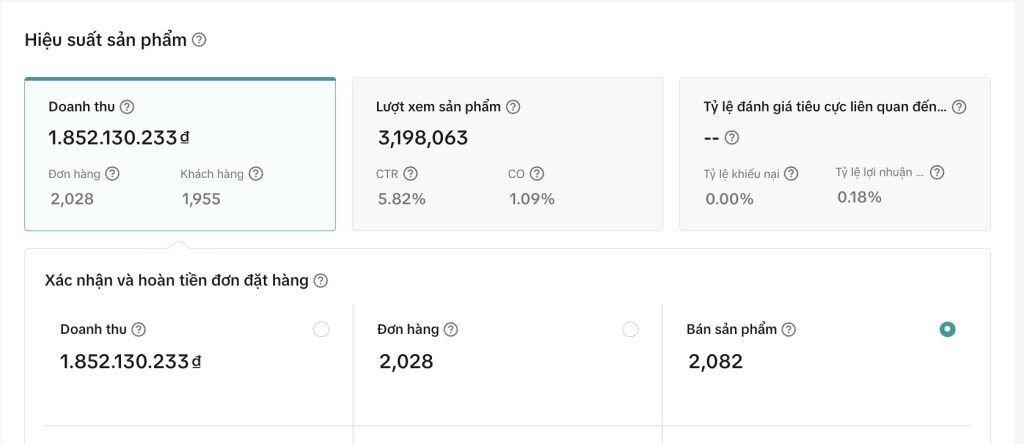The height and width of the screenshot is (444, 1024).
Task: Click help icon beside Tỷ lệ khiếu nại
Action: click(x=791, y=174)
